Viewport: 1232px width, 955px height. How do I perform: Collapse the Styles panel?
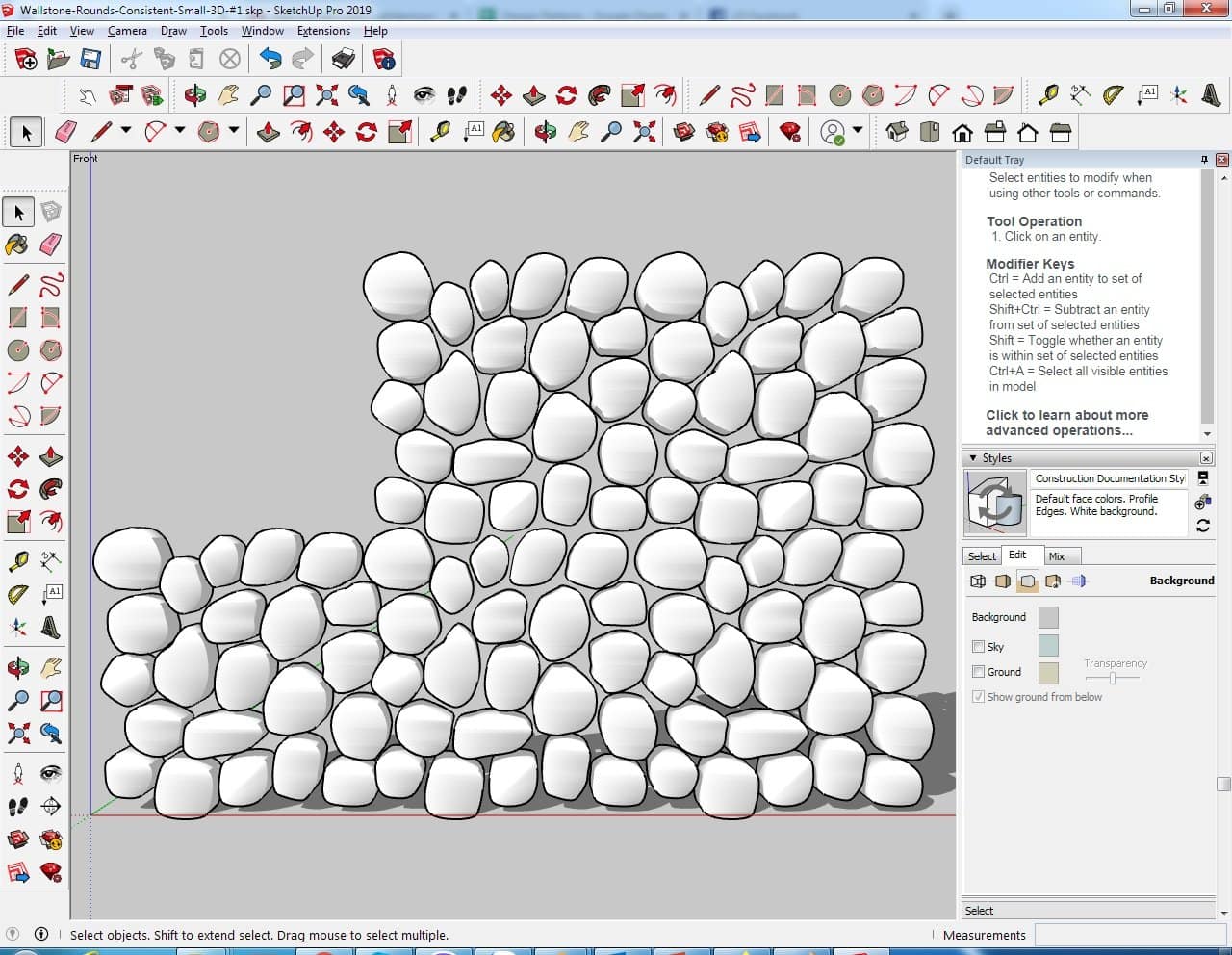pos(973,458)
